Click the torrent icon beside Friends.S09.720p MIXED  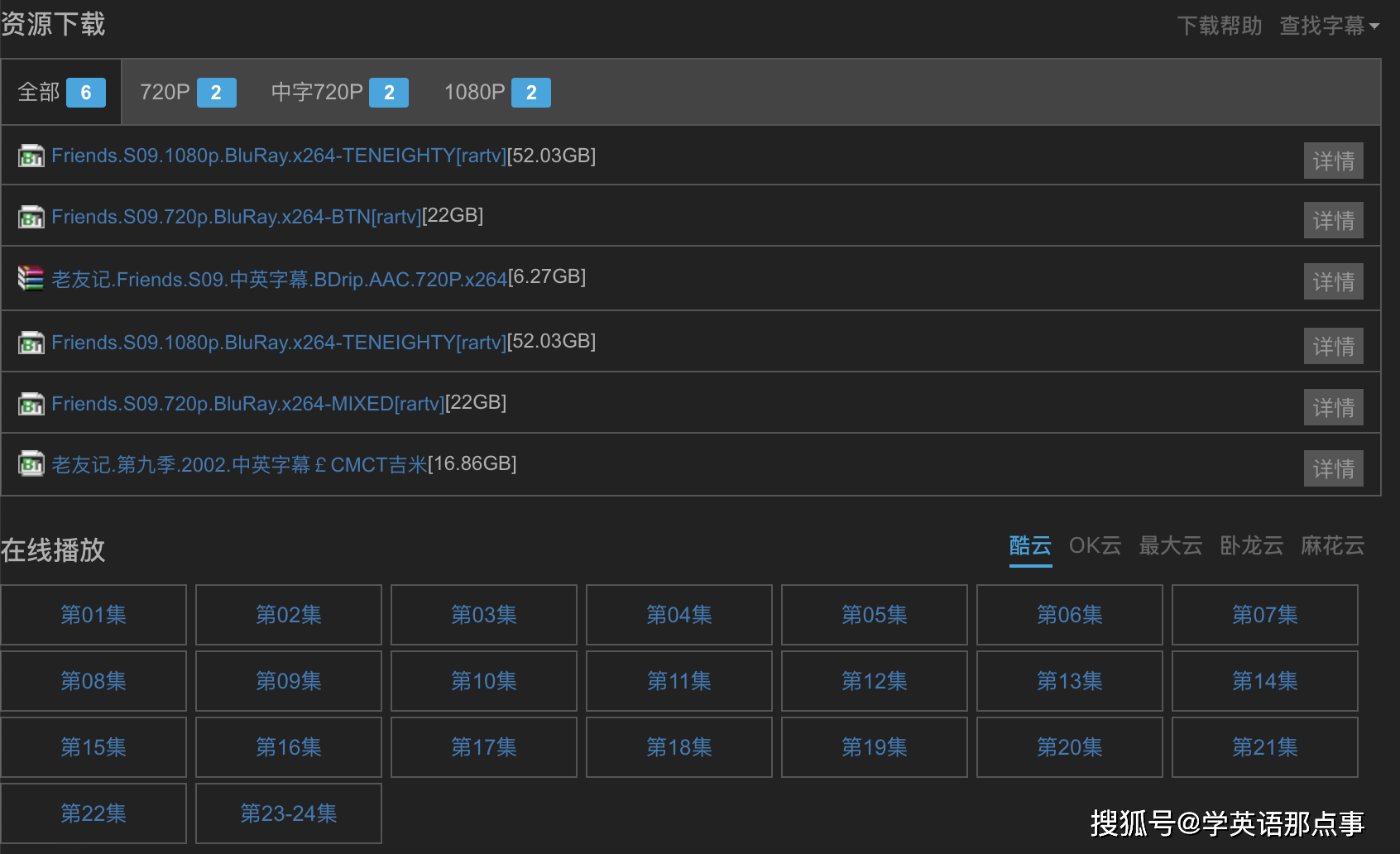pos(31,405)
